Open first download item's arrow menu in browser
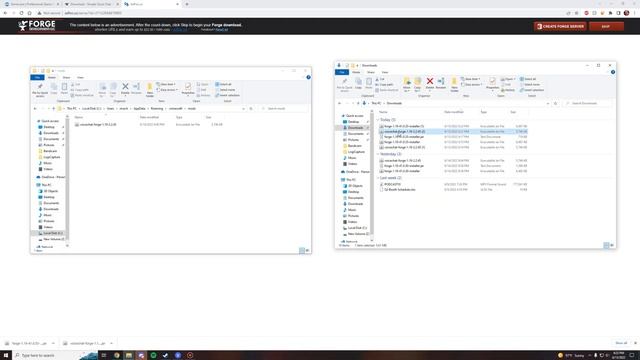Screen dimensions: 640x360 [53, 343]
